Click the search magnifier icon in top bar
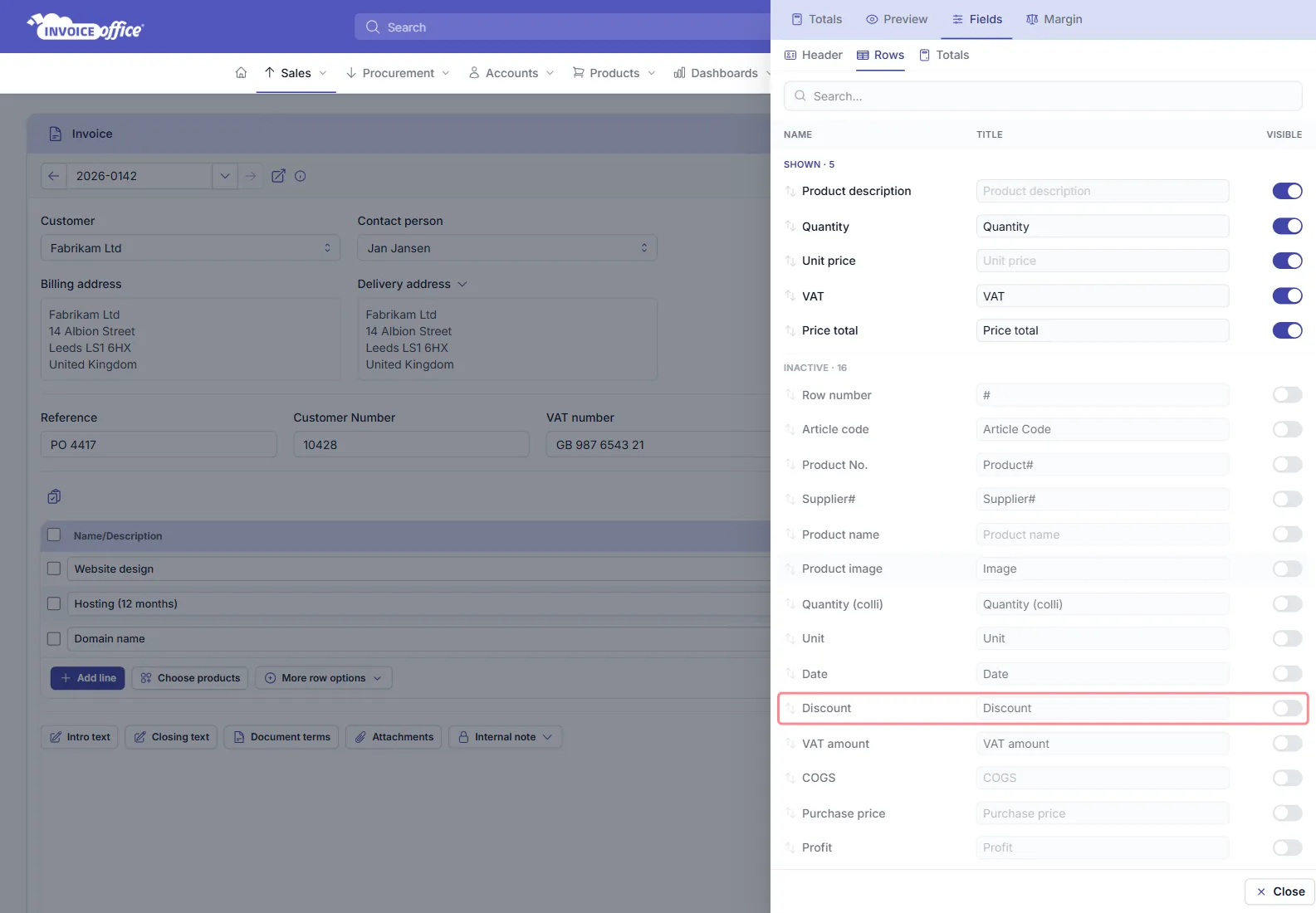 pyautogui.click(x=373, y=27)
